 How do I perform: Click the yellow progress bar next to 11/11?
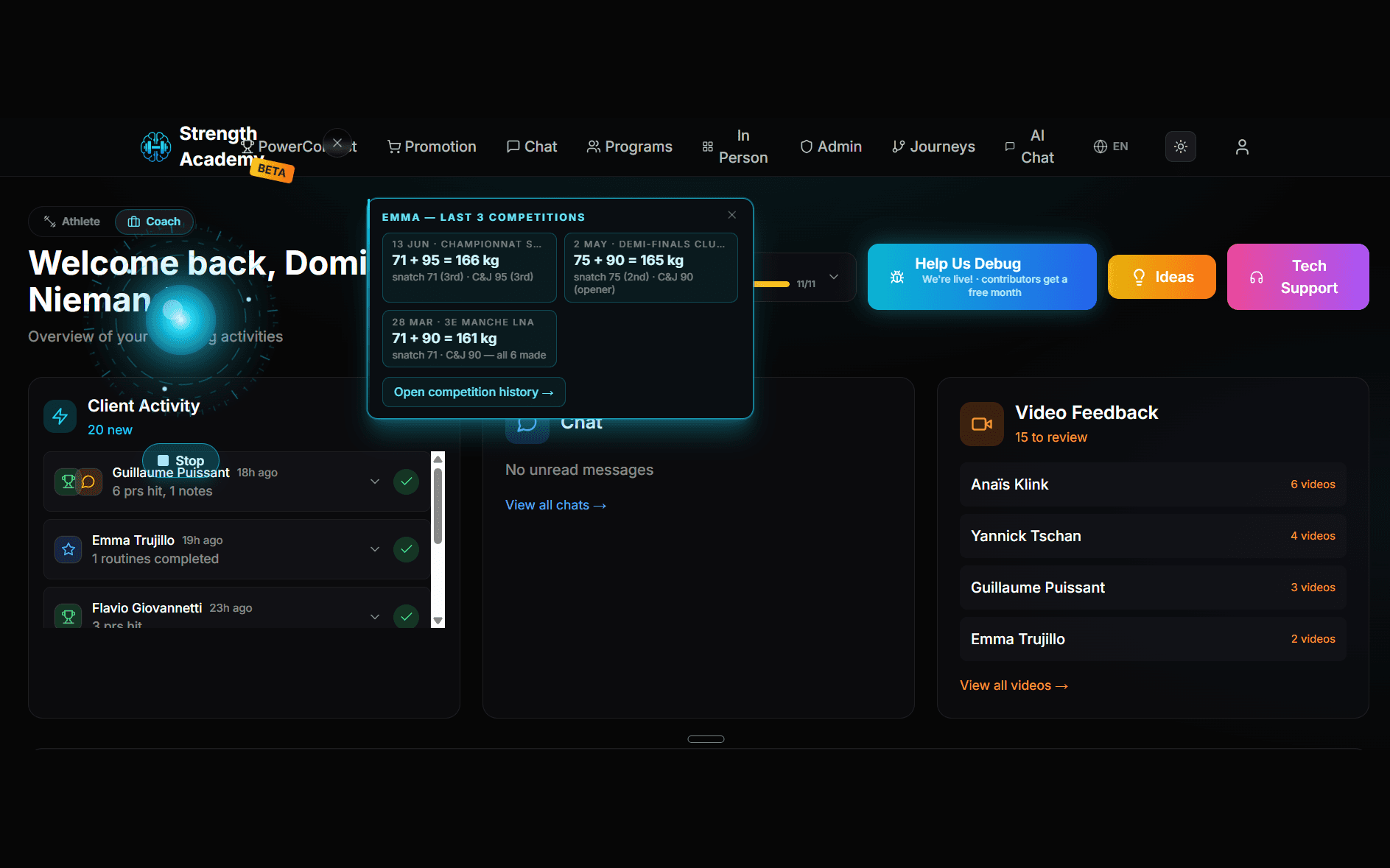tap(771, 284)
